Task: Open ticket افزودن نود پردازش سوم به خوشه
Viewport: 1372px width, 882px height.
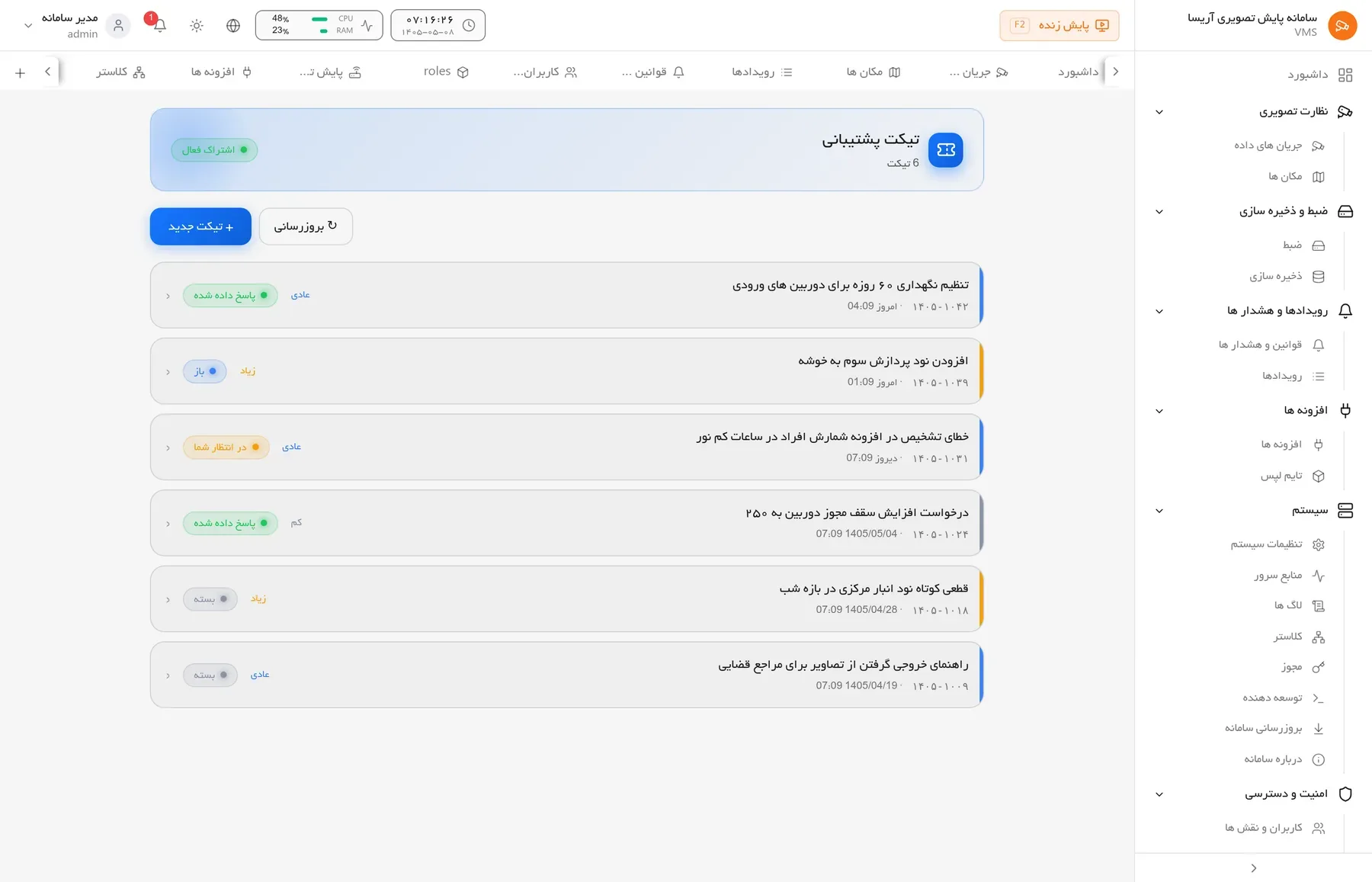Action: coord(566,371)
